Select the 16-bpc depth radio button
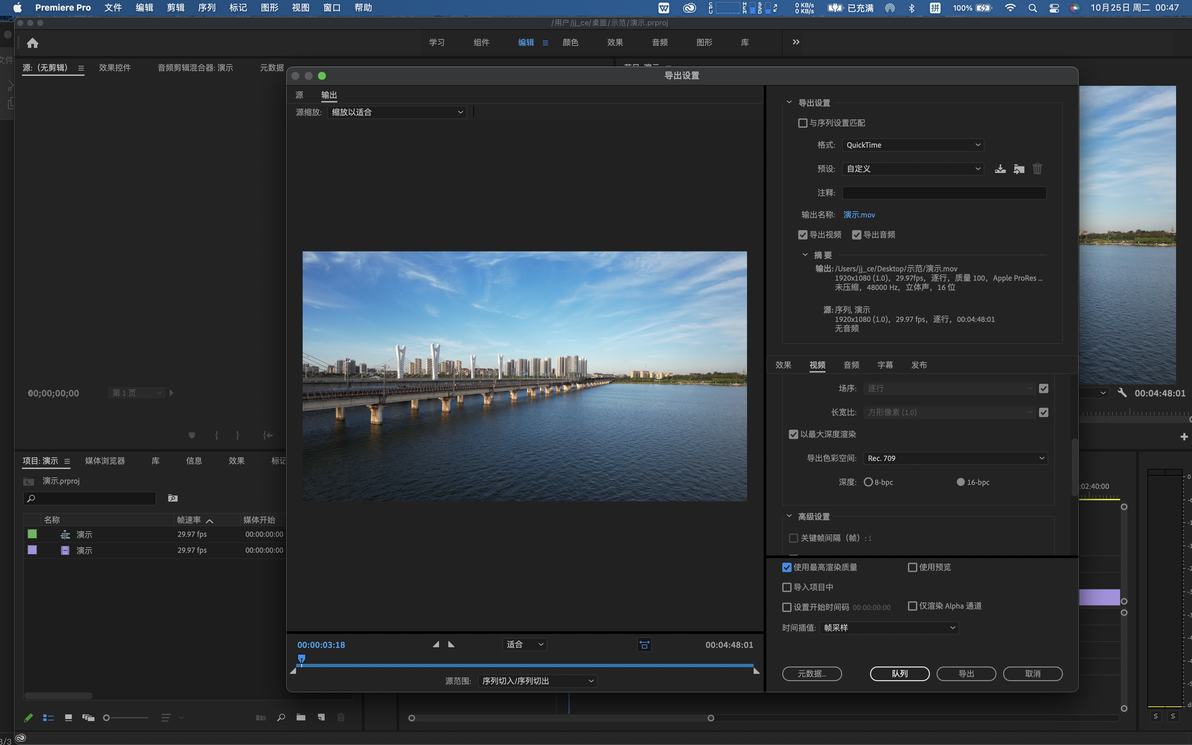 [x=961, y=482]
